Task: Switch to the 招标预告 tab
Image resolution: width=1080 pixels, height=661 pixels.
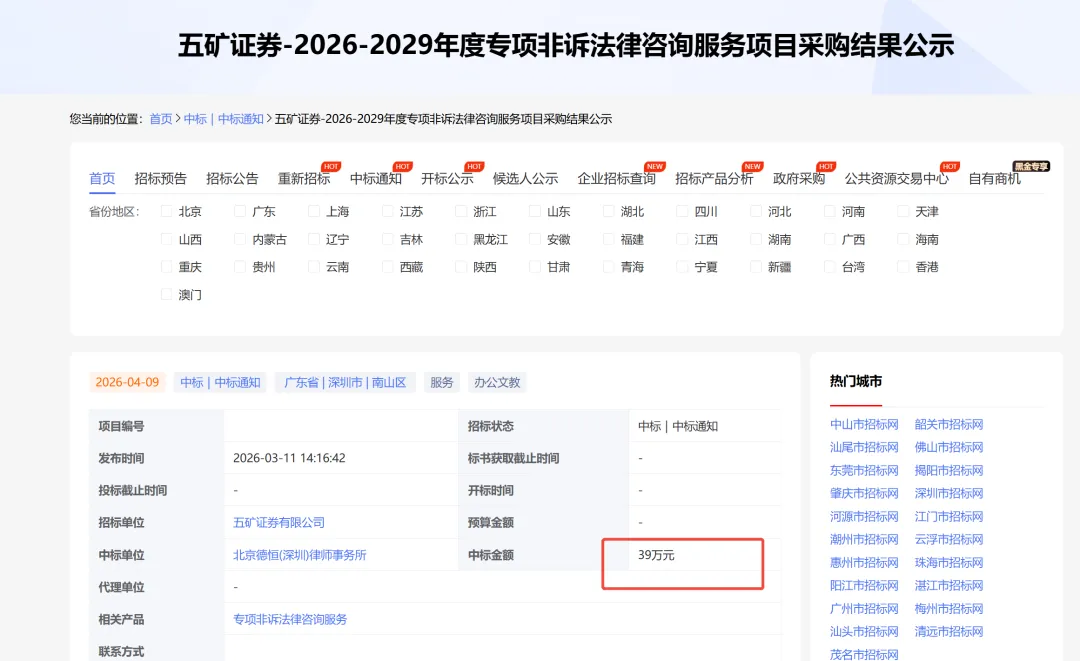Action: pos(160,178)
